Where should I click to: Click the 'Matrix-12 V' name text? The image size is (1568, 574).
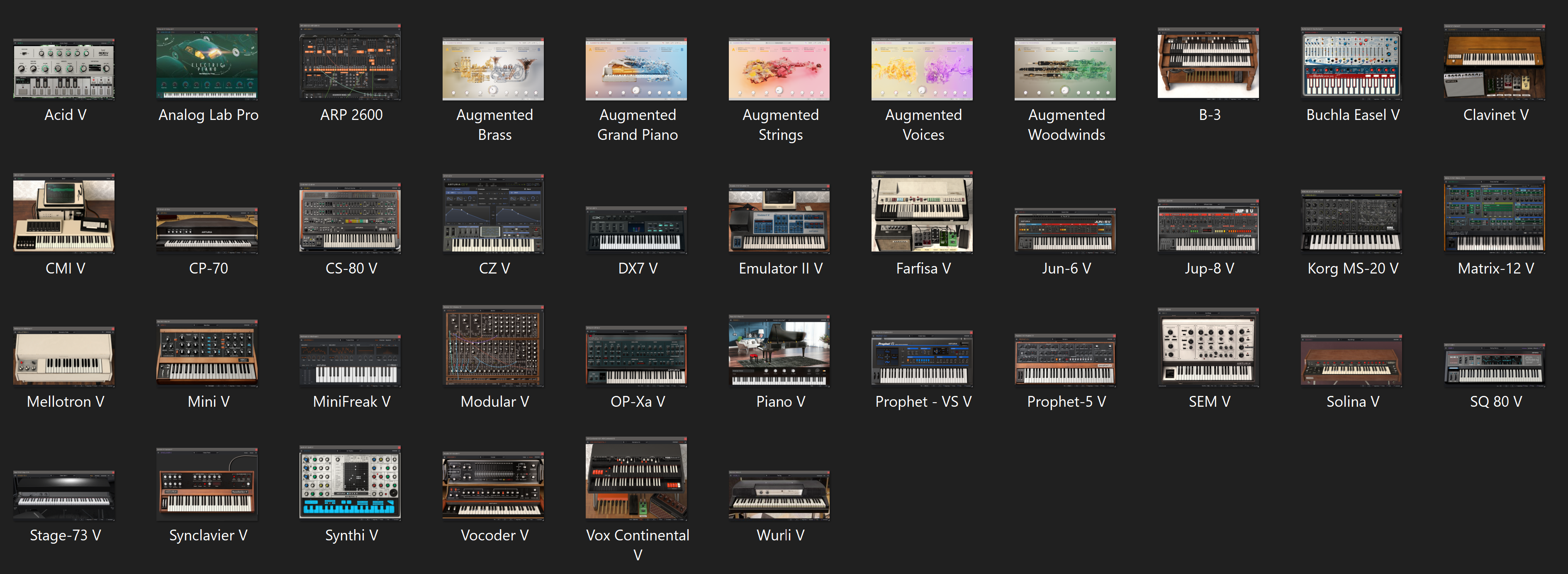coord(1495,268)
